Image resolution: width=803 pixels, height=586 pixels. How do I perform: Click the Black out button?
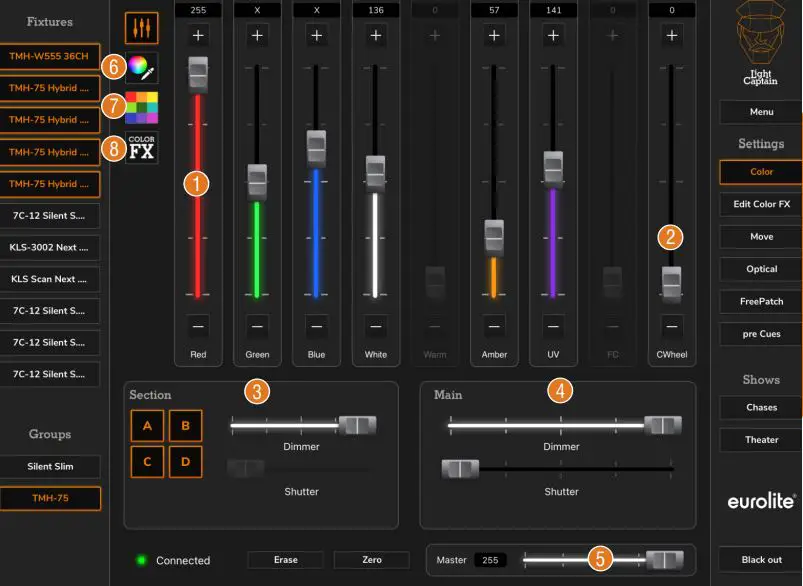tap(761, 560)
